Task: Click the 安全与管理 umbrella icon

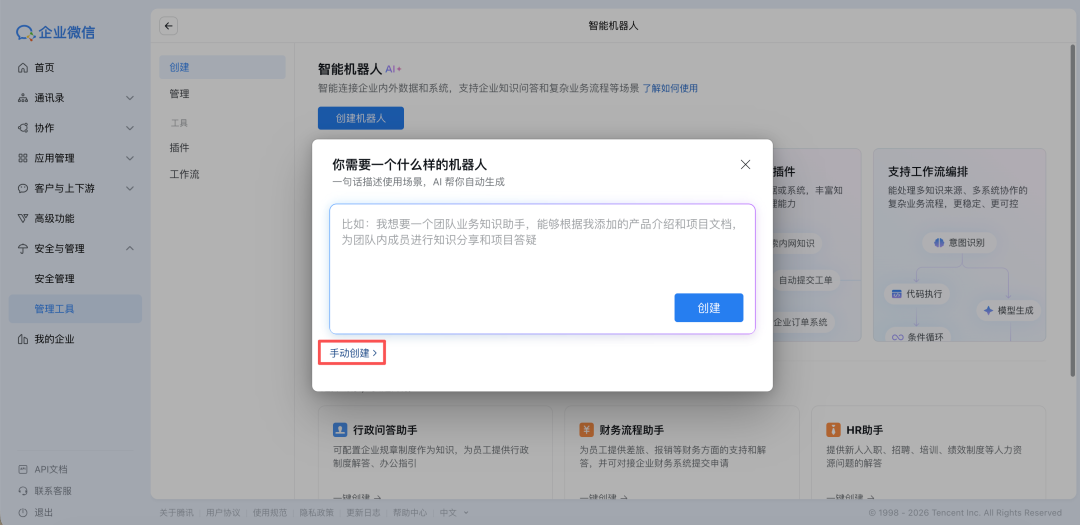Action: click(23, 249)
